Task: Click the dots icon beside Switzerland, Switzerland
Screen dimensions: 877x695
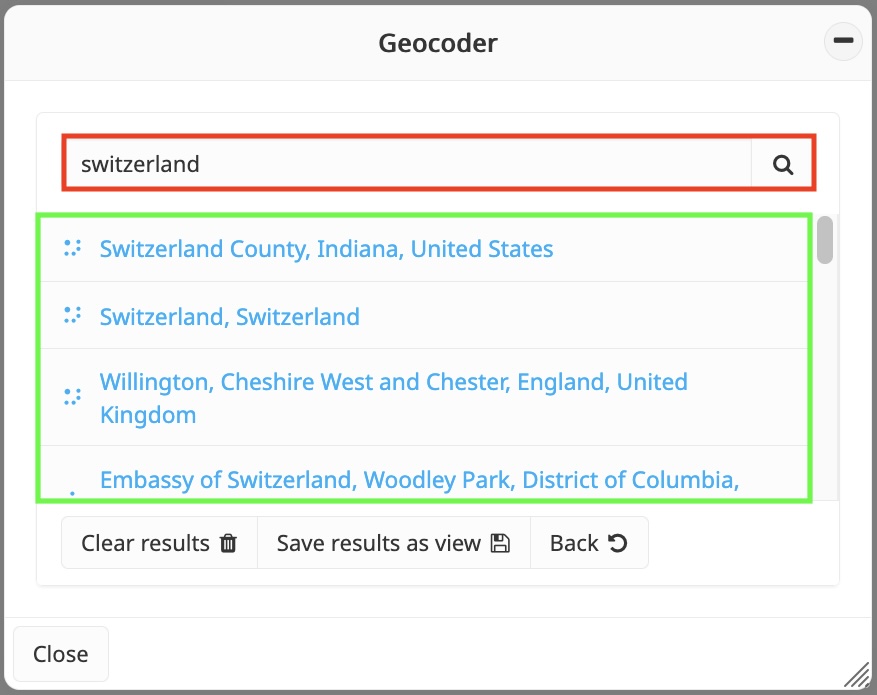Action: click(x=72, y=316)
